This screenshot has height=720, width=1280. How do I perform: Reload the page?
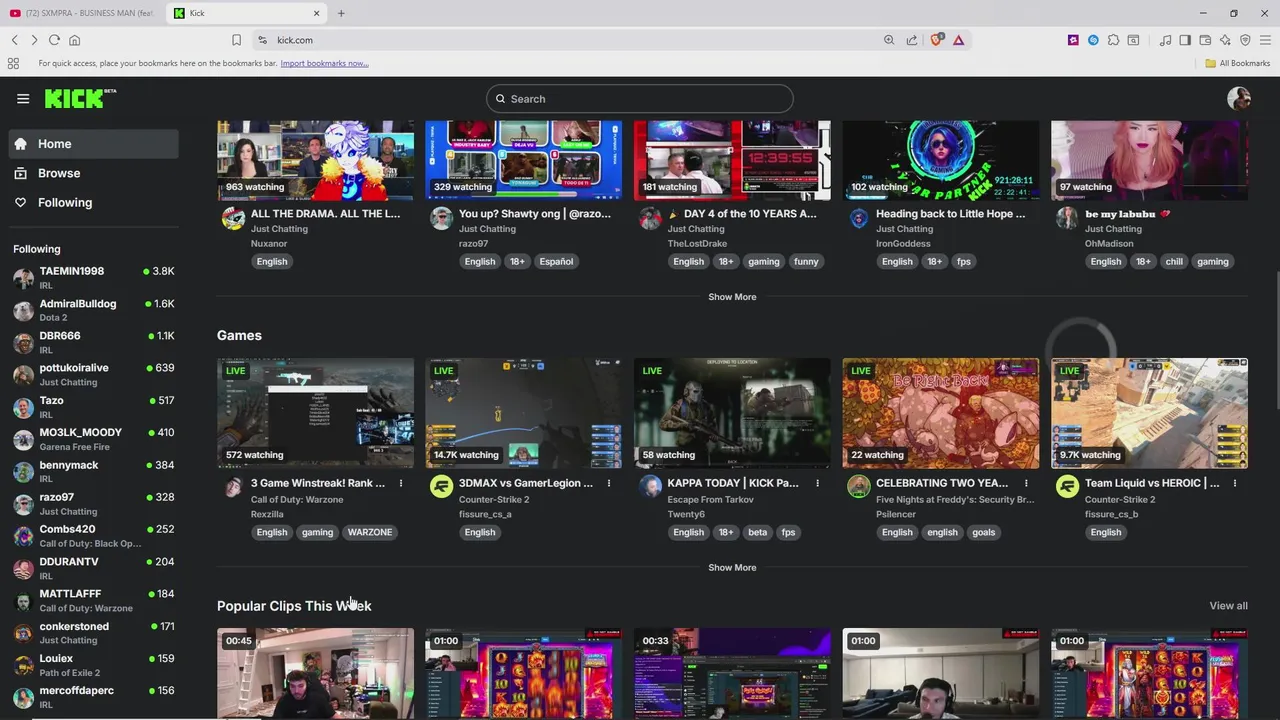(x=54, y=40)
